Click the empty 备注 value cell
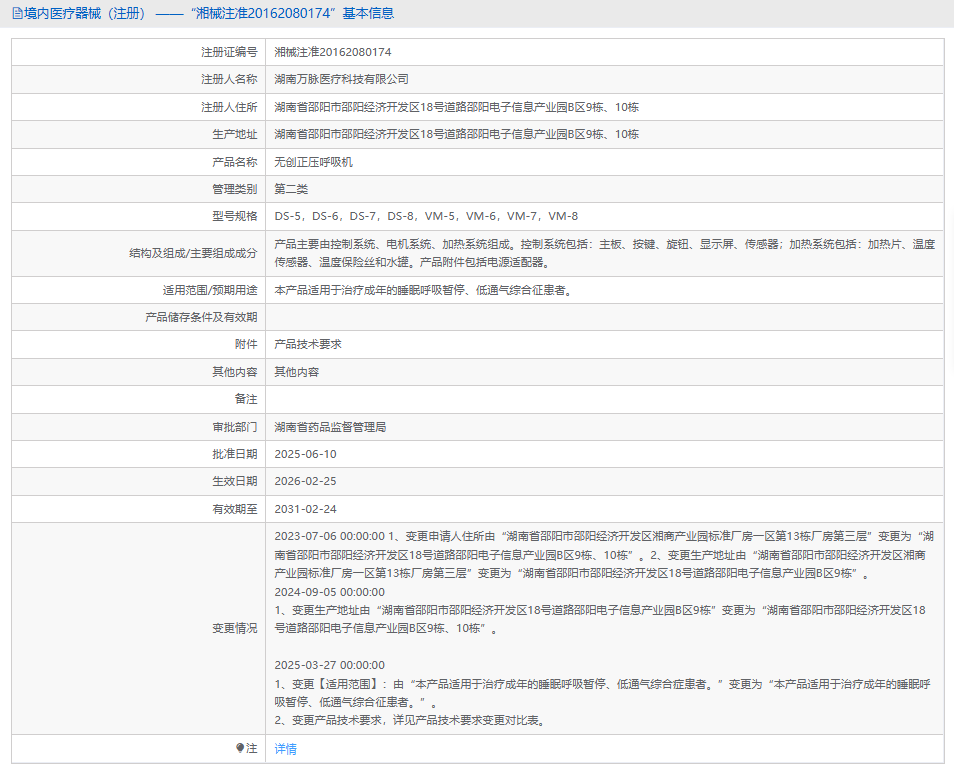 click(x=604, y=399)
